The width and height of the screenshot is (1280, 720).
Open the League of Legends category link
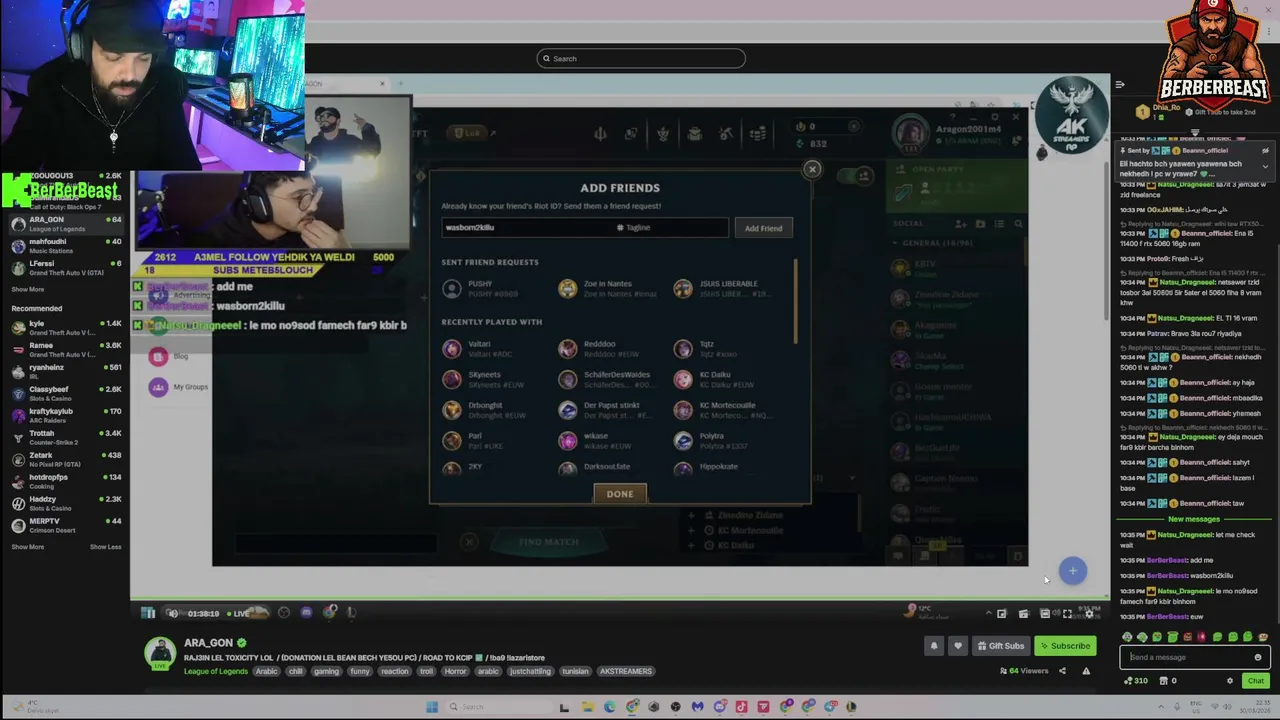pos(216,671)
